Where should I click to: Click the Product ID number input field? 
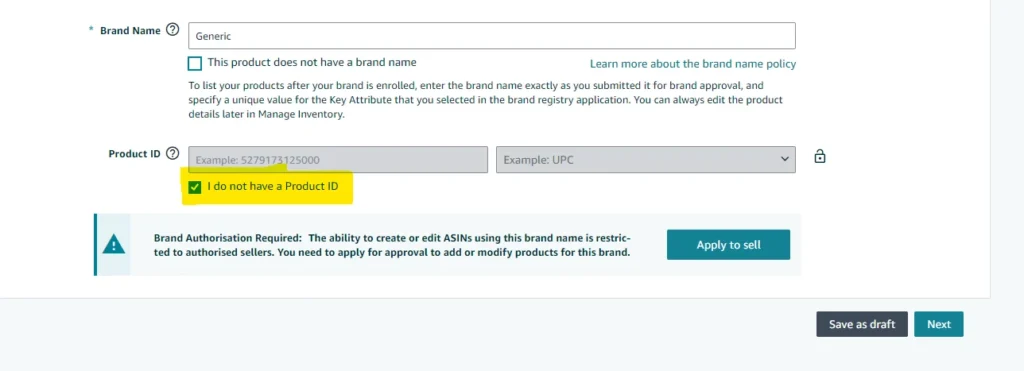[338, 159]
